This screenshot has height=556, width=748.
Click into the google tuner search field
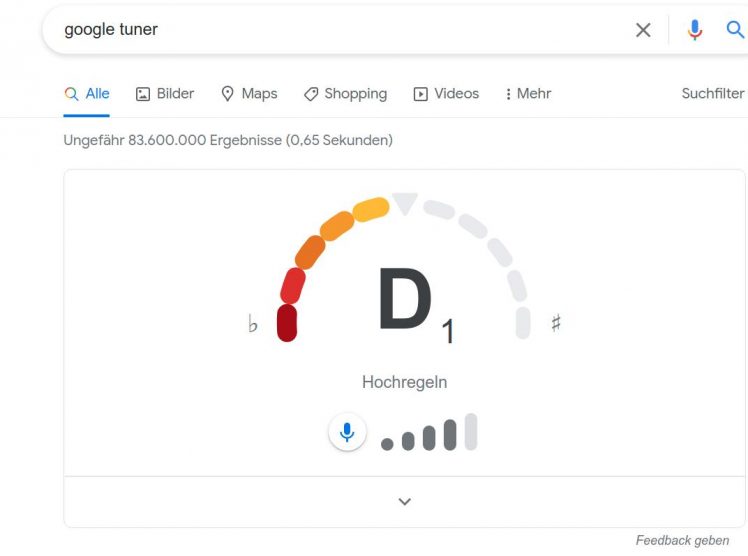tap(330, 30)
